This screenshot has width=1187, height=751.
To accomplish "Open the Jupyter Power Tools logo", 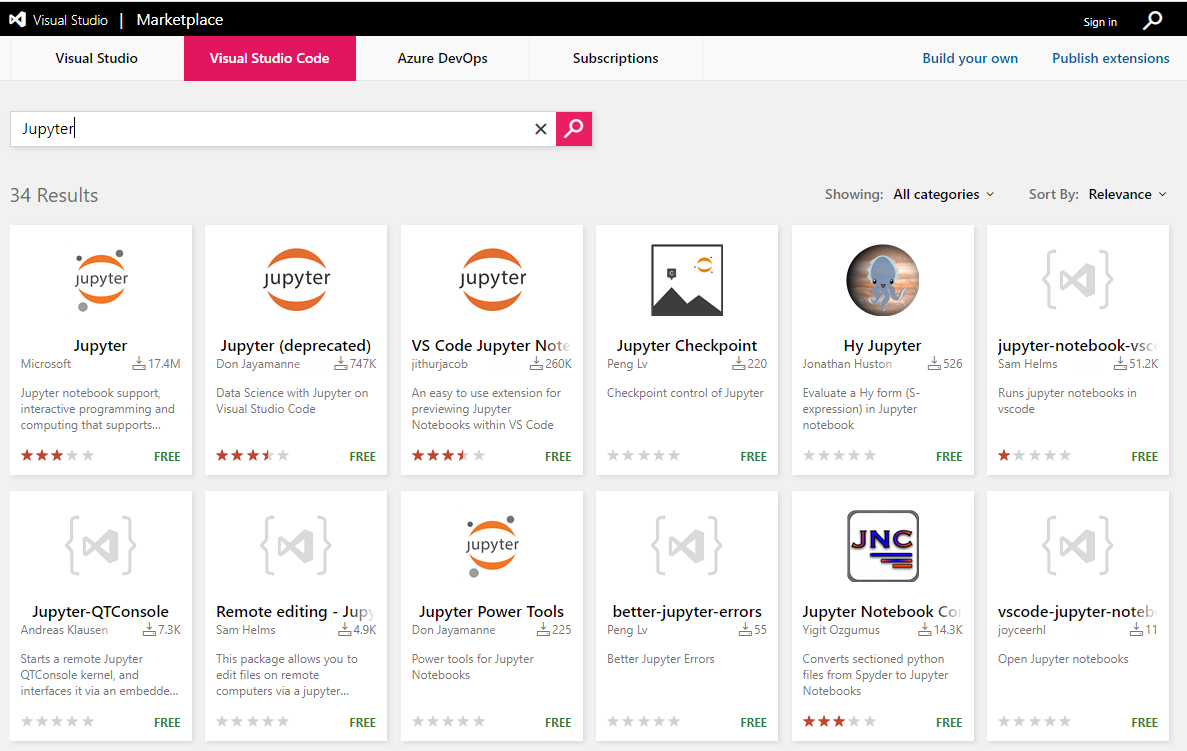I will (492, 546).
